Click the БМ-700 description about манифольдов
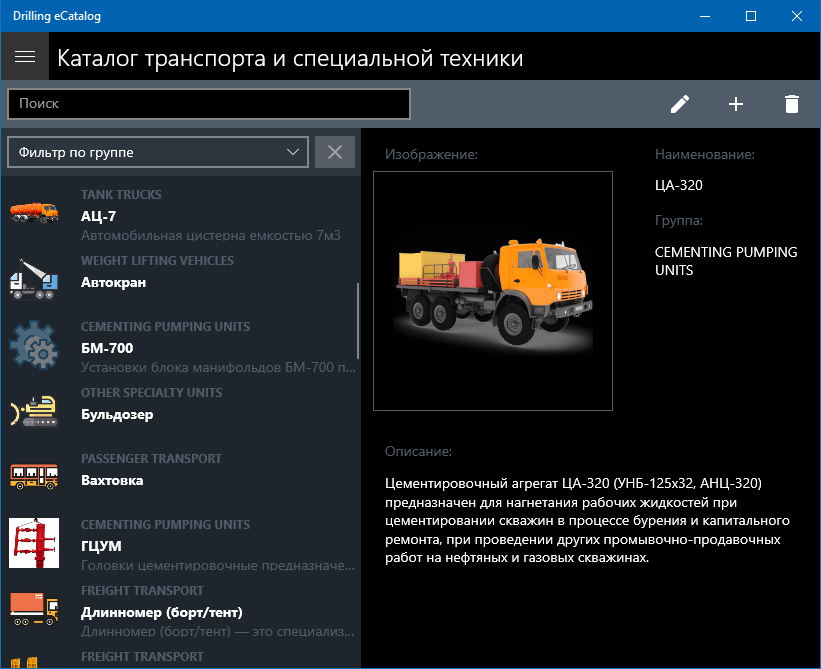The image size is (821, 669). tap(218, 367)
